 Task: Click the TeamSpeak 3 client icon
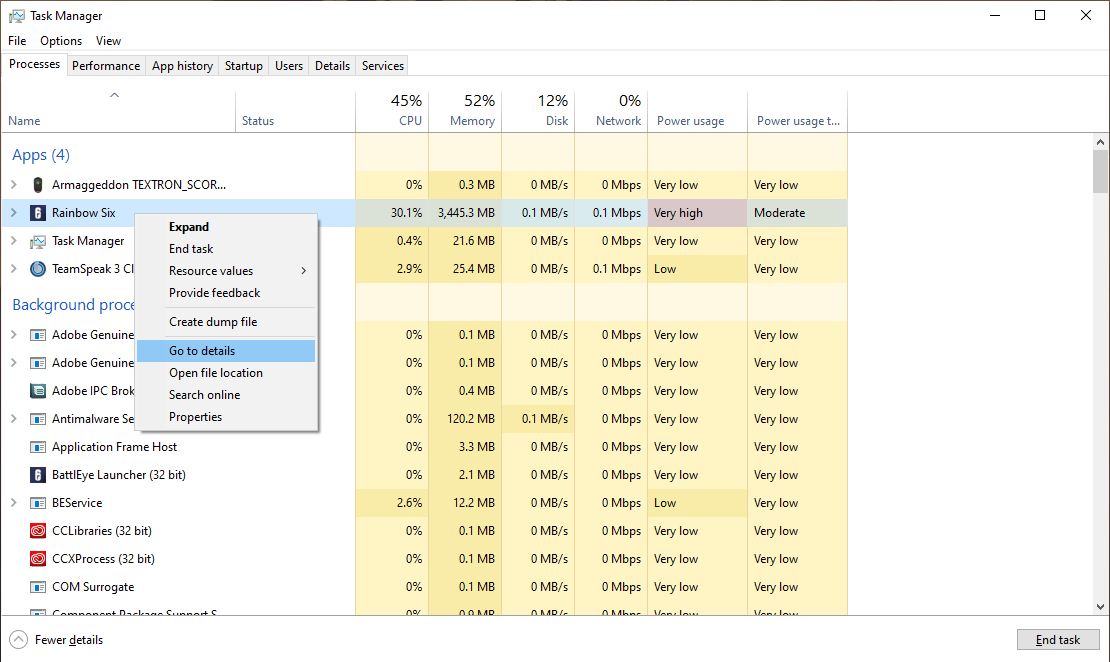click(x=38, y=269)
